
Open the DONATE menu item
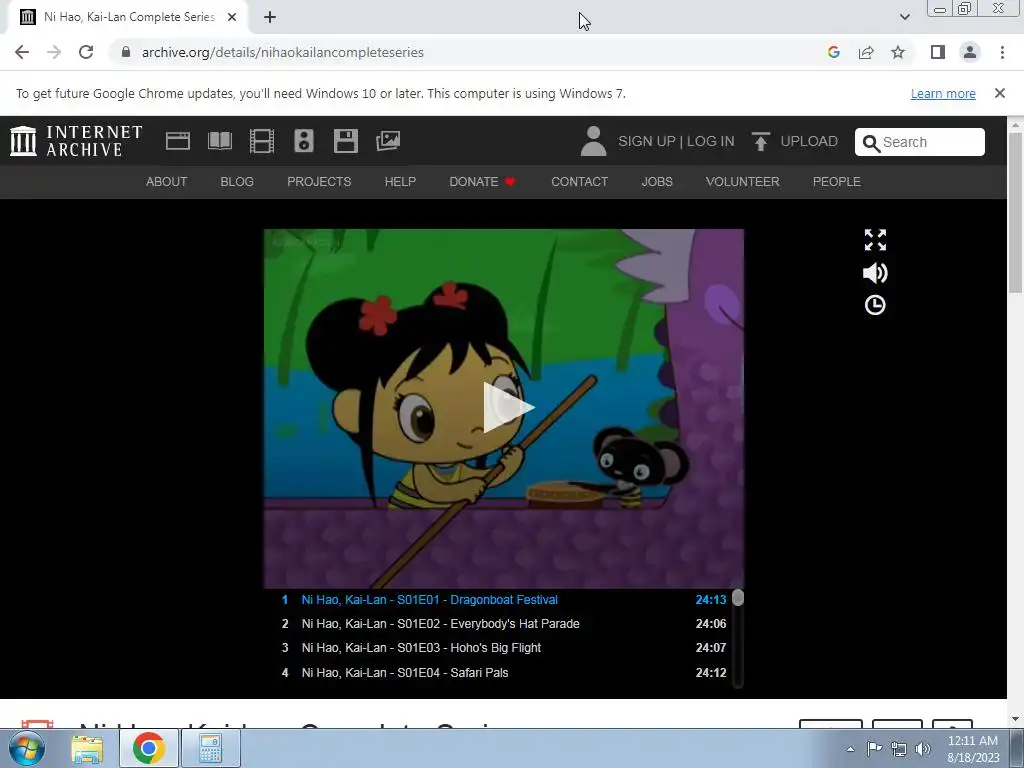482,182
